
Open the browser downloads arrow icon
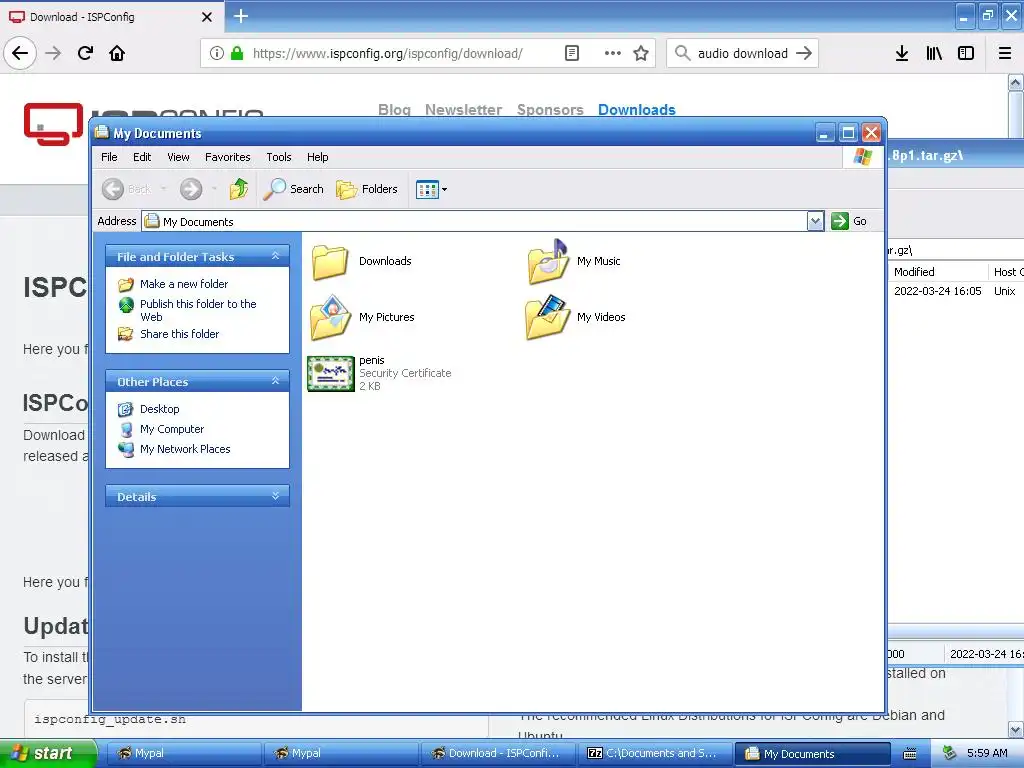[x=902, y=54]
